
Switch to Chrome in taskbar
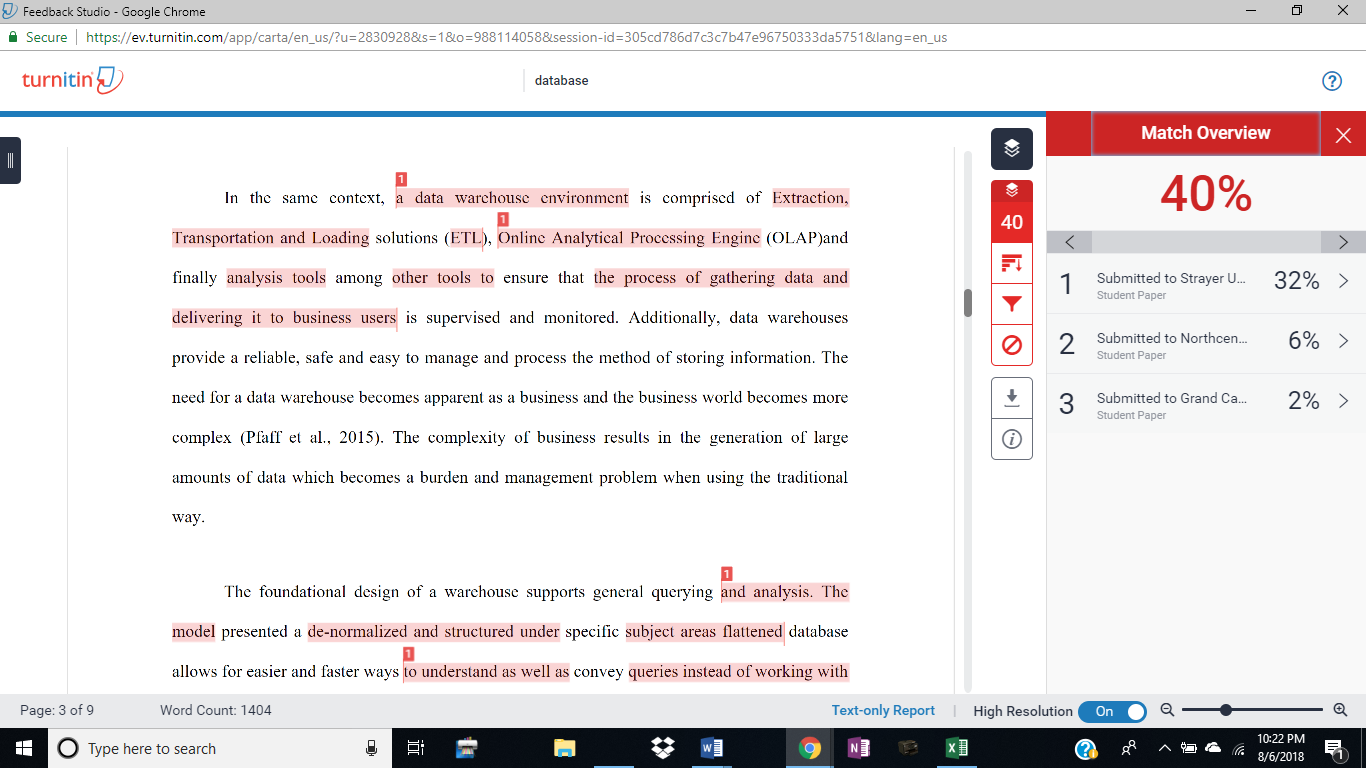(x=810, y=748)
